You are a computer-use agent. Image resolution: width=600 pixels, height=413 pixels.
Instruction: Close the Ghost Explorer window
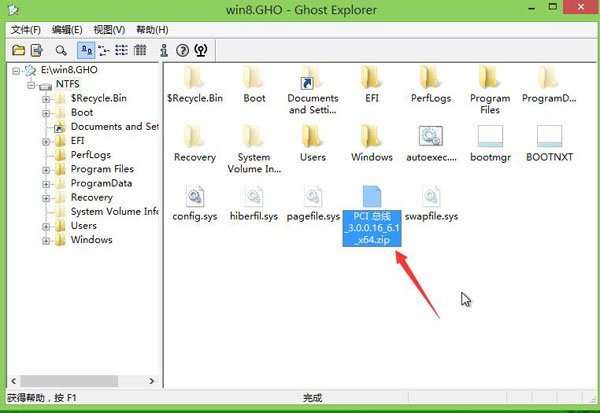pyautogui.click(x=581, y=7)
